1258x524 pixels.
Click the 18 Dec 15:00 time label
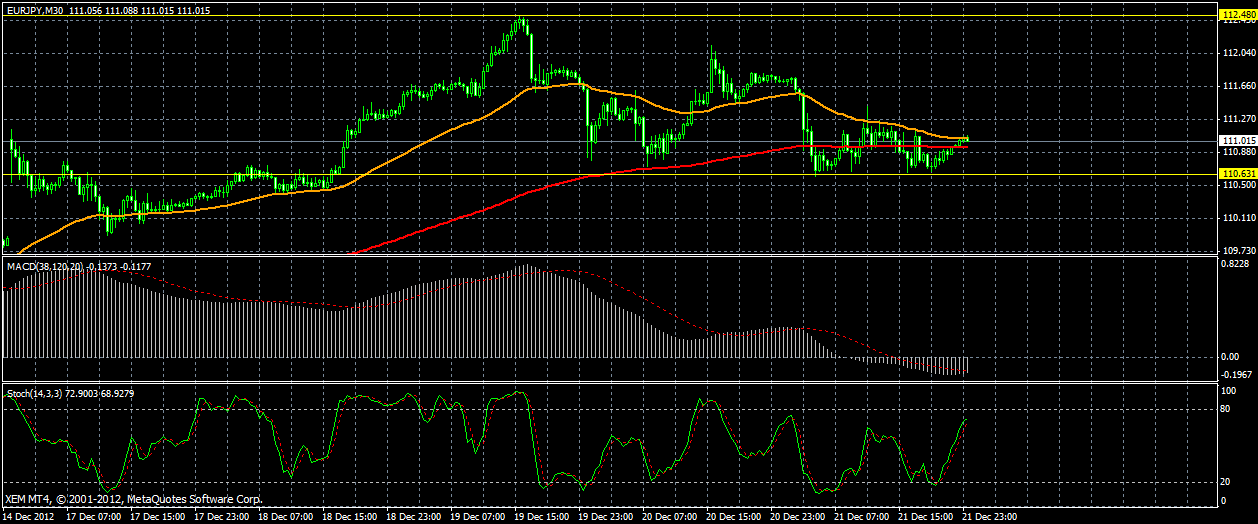pos(348,517)
